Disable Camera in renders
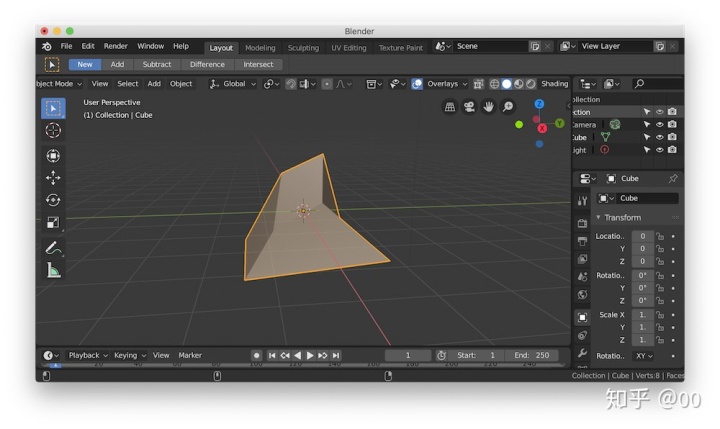Screen dimensions: 720x429 pos(672,124)
